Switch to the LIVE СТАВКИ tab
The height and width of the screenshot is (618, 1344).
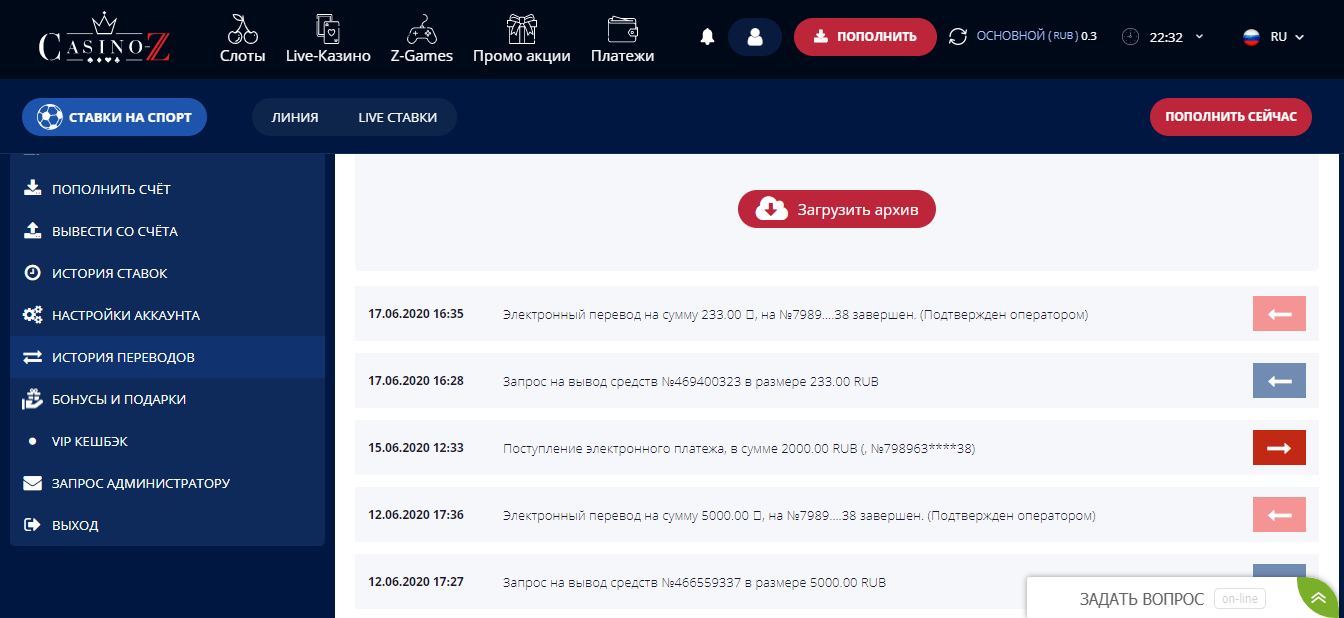[x=397, y=117]
